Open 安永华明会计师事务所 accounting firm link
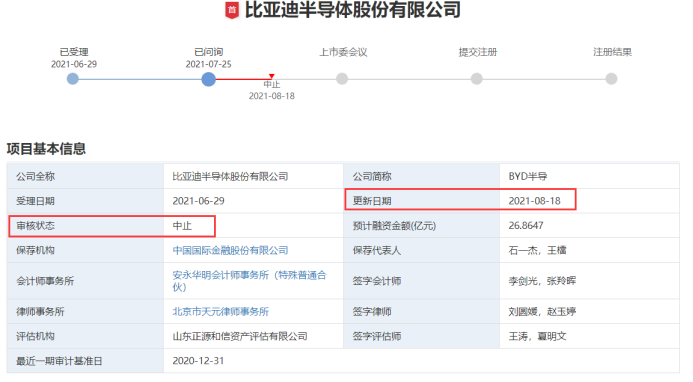The image size is (693, 382). click(249, 281)
